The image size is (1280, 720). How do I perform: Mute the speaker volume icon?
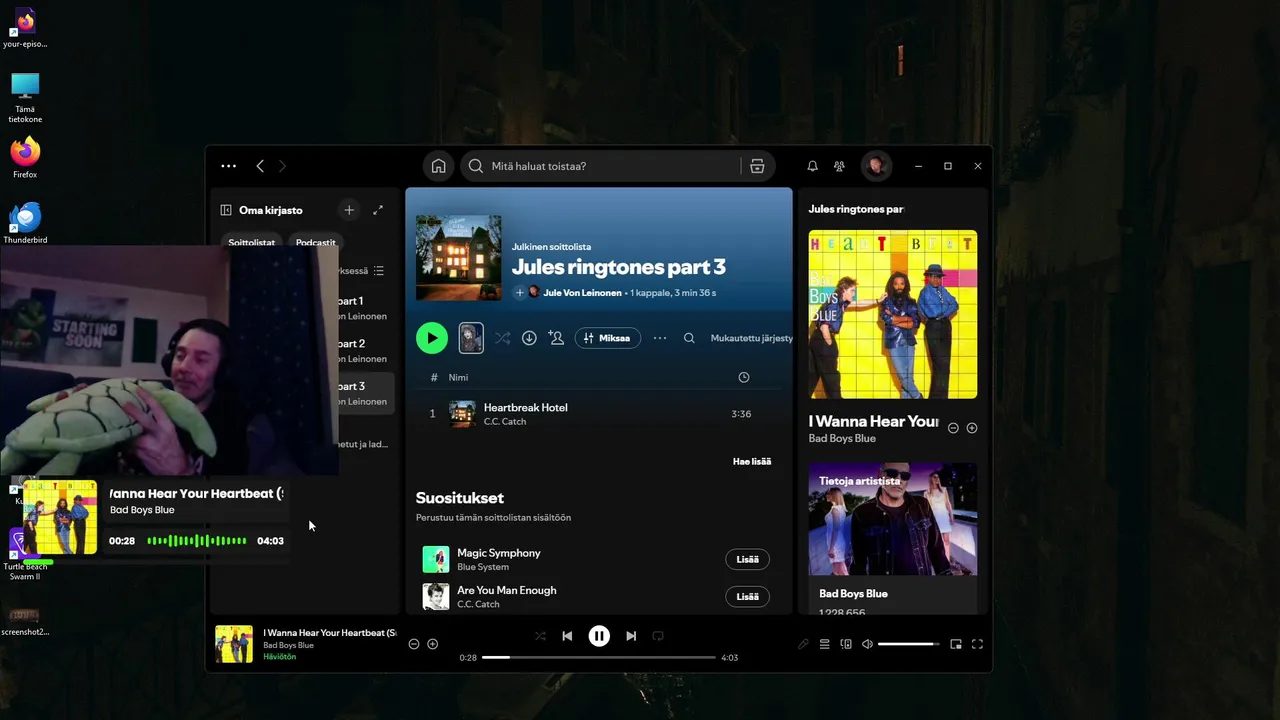[x=867, y=645]
